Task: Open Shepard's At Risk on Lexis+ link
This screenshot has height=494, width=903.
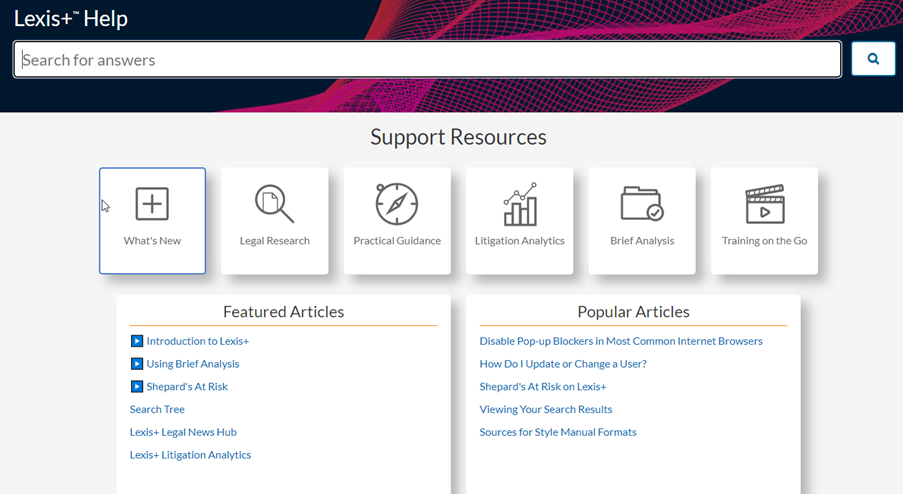Action: pyautogui.click(x=543, y=386)
